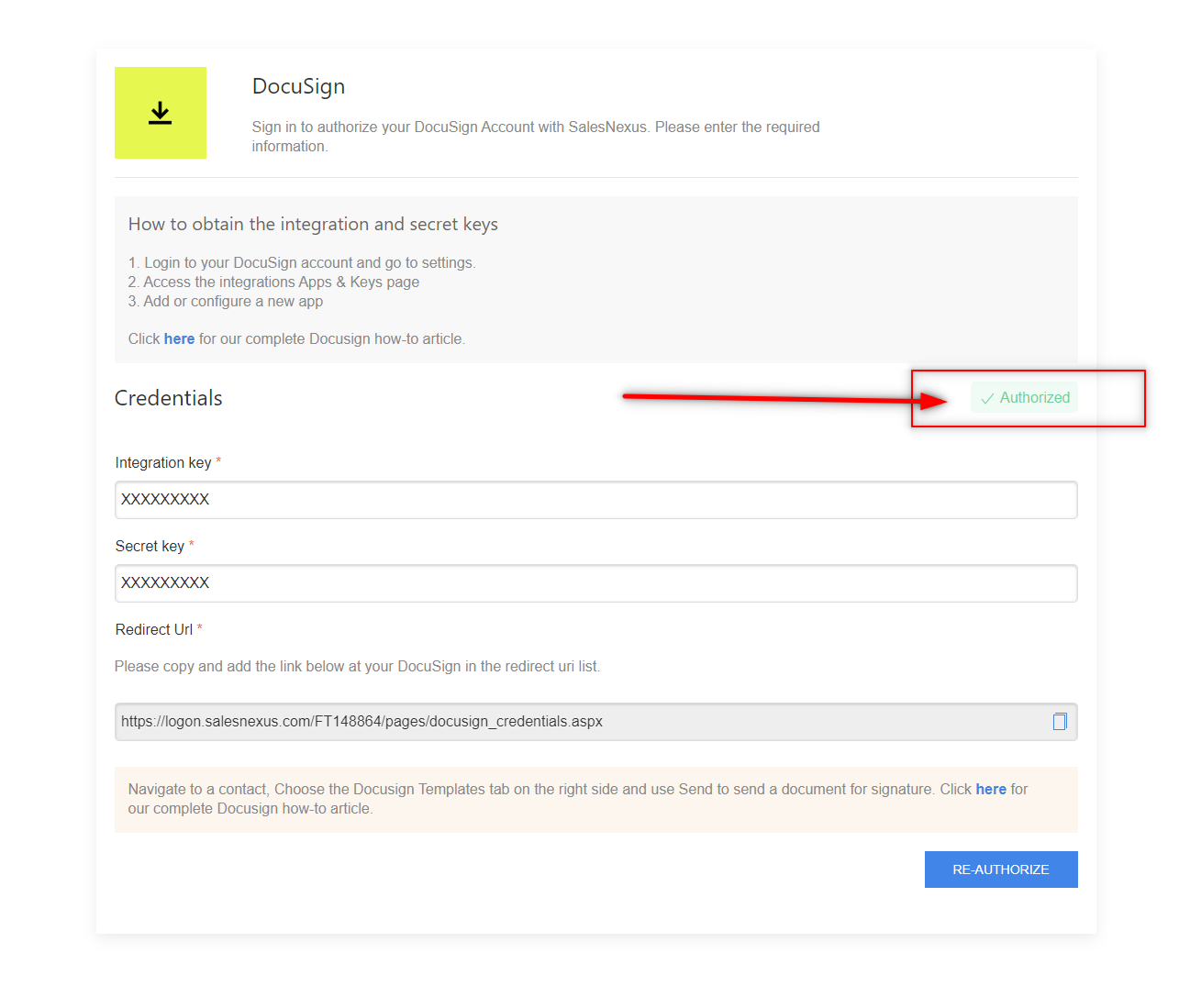Screen dimensions: 1179x1008
Task: Select the Redirect Url text field
Action: [x=596, y=722]
